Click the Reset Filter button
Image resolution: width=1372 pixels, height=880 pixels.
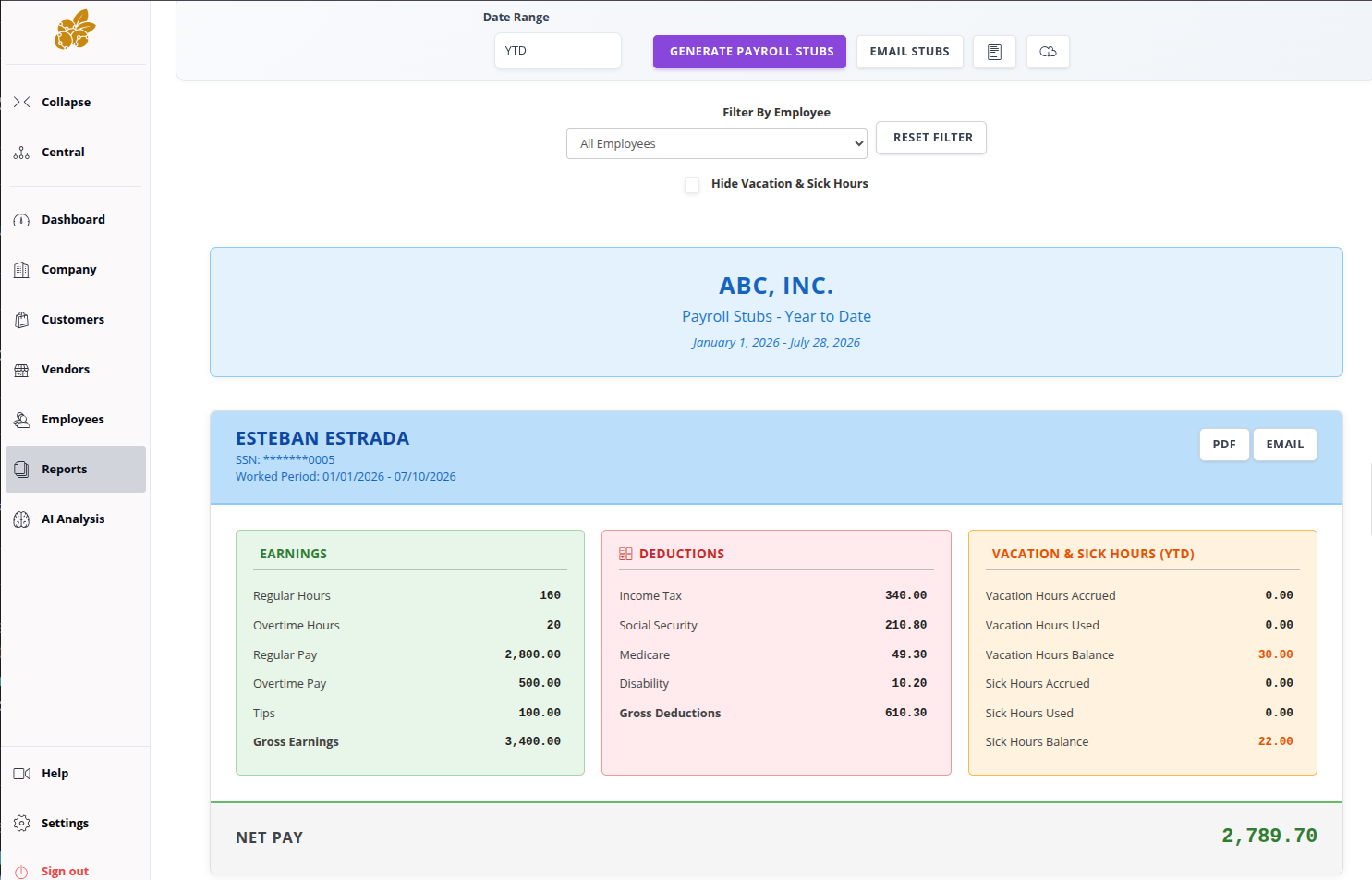pyautogui.click(x=931, y=138)
